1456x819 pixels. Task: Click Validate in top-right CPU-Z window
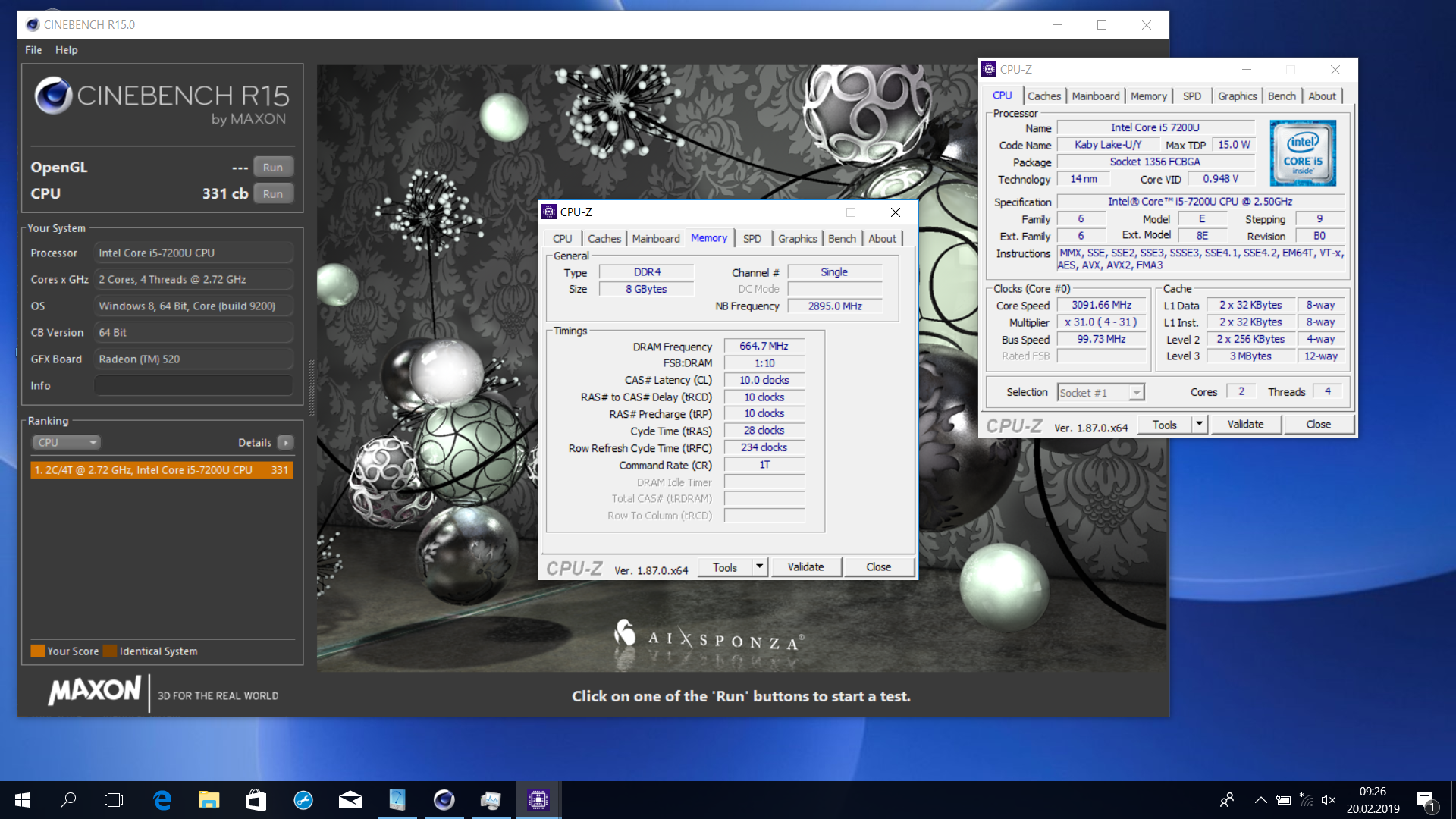pos(1245,425)
